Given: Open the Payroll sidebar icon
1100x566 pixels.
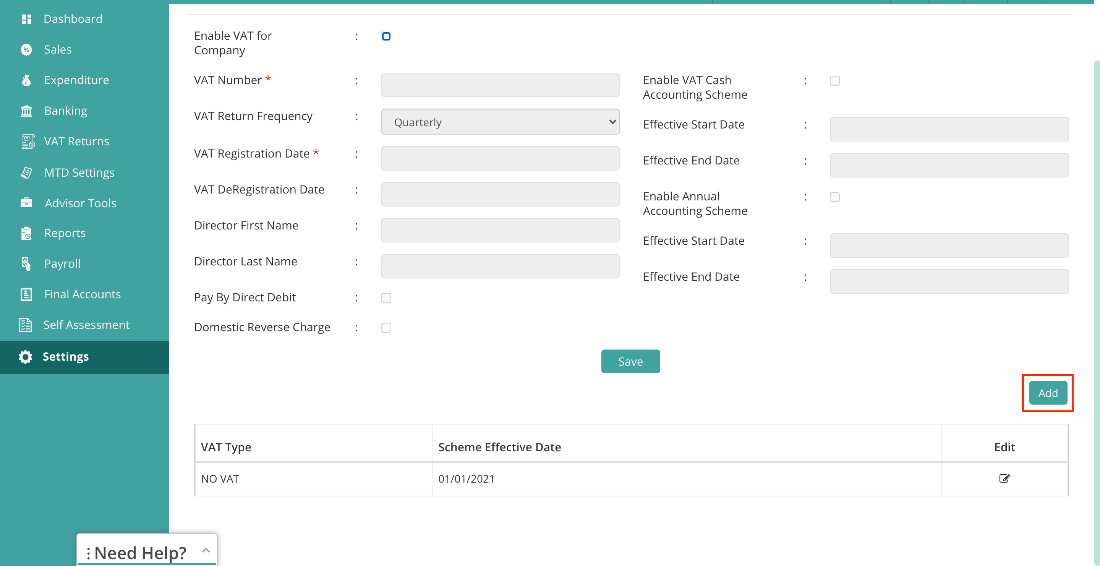Looking at the screenshot, I should (x=26, y=264).
